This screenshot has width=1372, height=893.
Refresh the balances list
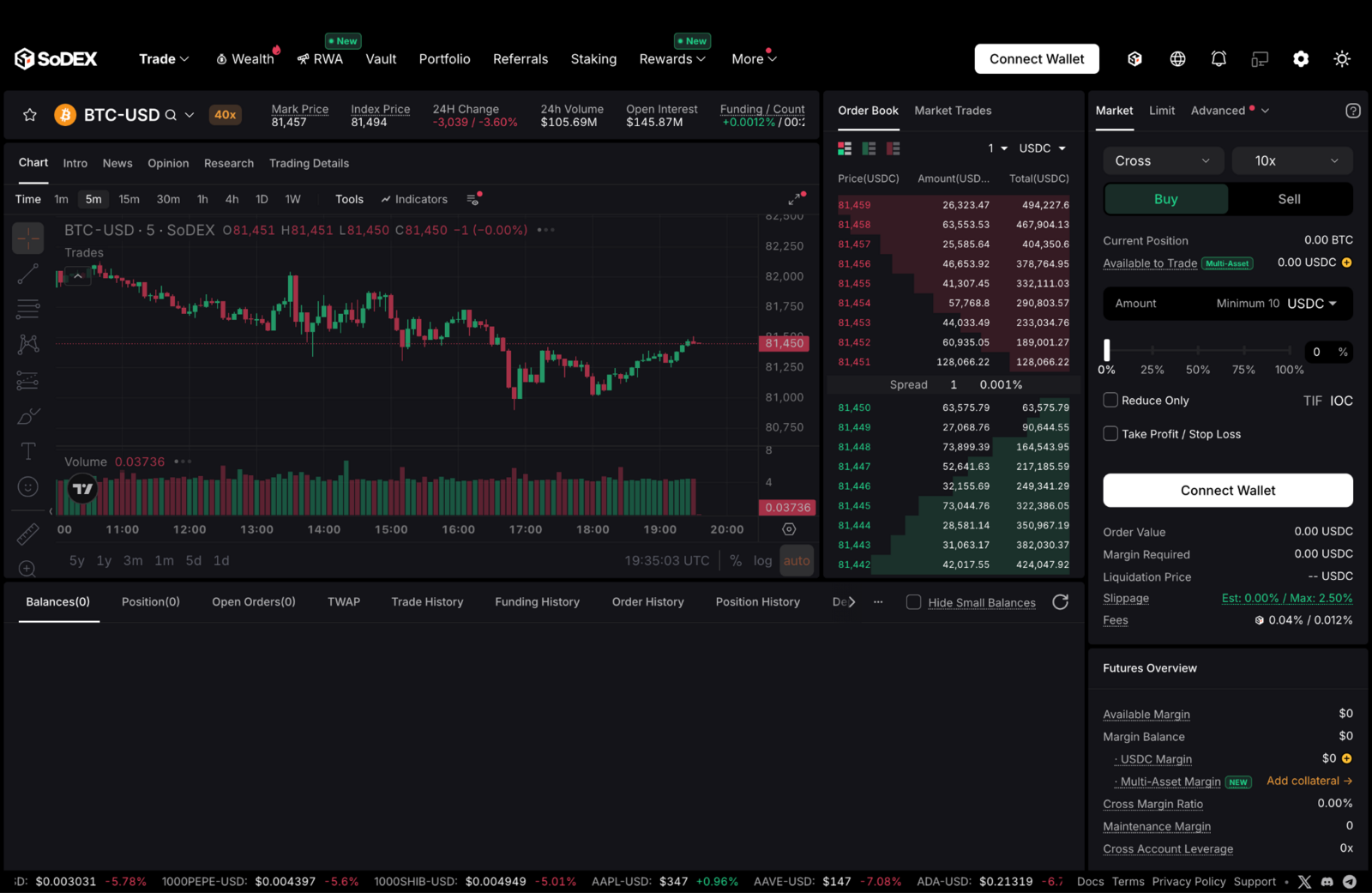click(x=1060, y=602)
